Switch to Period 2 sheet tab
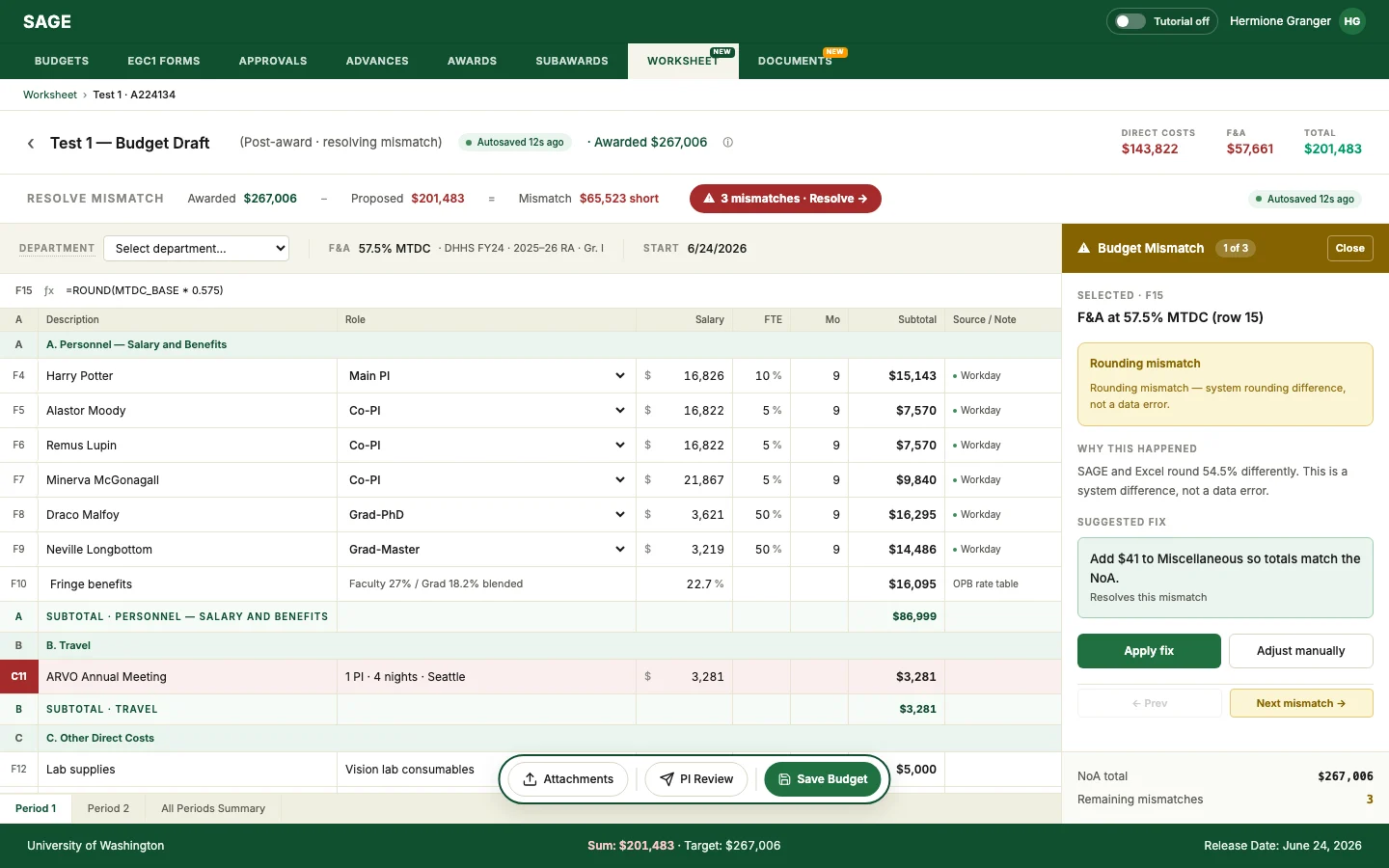 108,808
